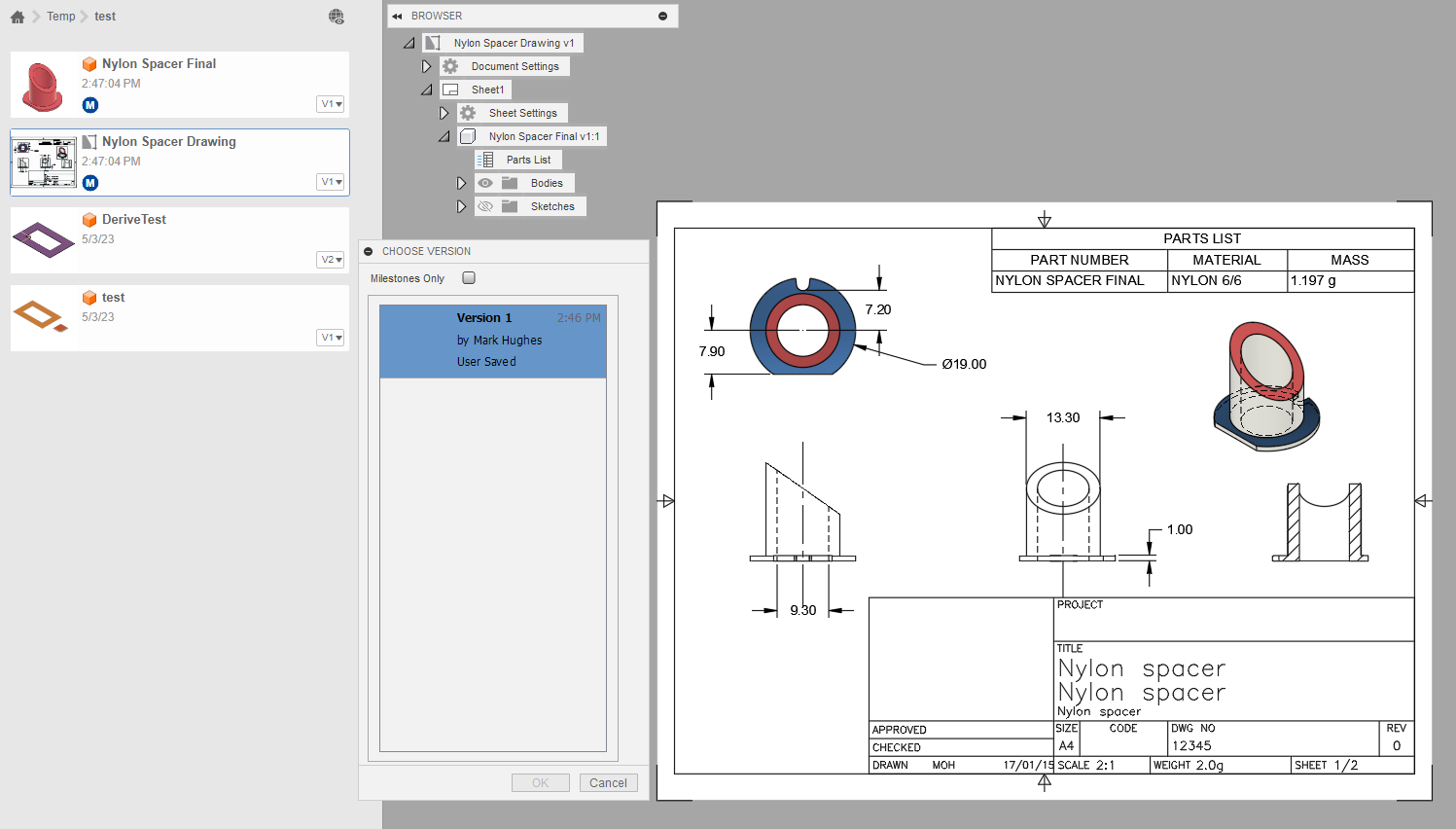Toggle visibility of the Bodies folder
1456x829 pixels.
pos(485,183)
